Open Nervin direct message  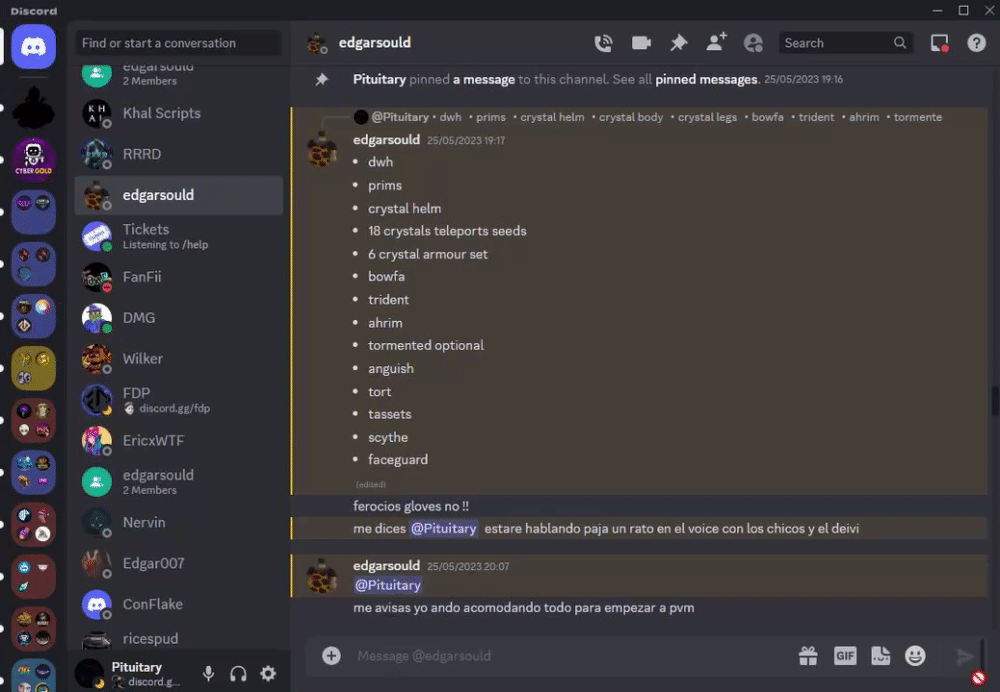pyautogui.click(x=179, y=522)
